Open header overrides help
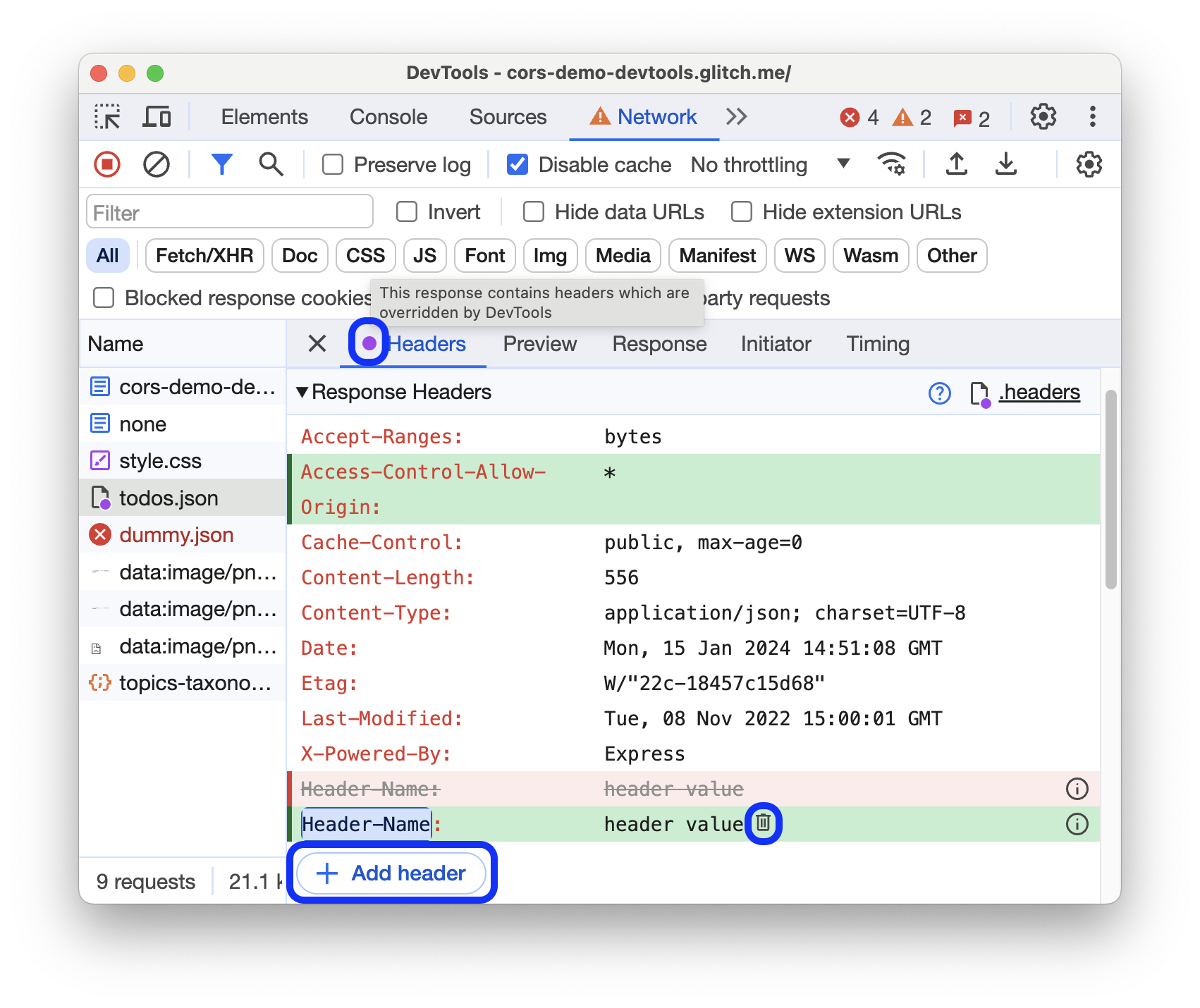This screenshot has width=1200, height=1008. [x=939, y=393]
